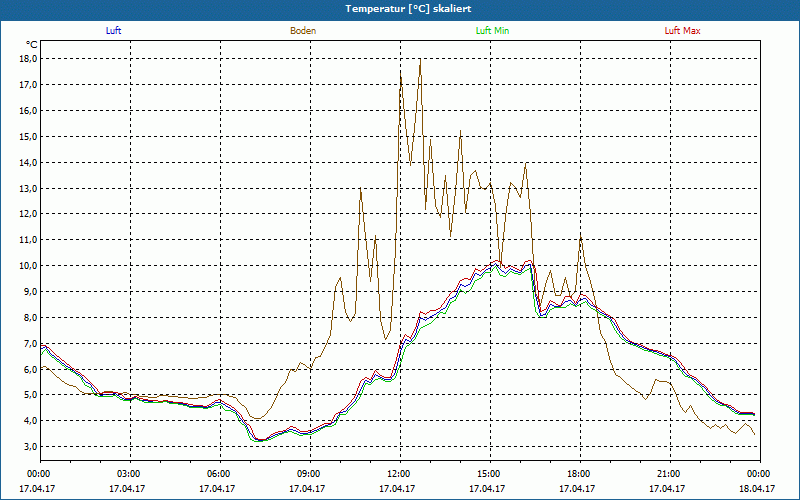Click the 09:00 time axis label
This screenshot has height=500, width=800.
point(310,474)
